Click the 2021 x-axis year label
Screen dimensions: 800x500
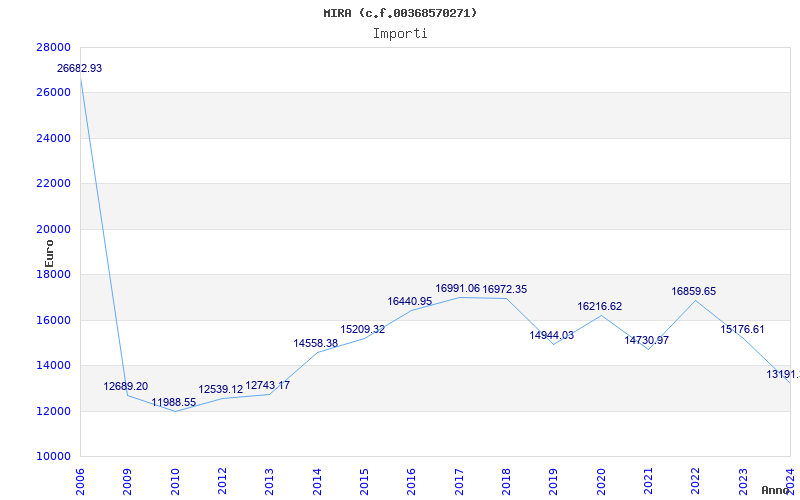(648, 481)
